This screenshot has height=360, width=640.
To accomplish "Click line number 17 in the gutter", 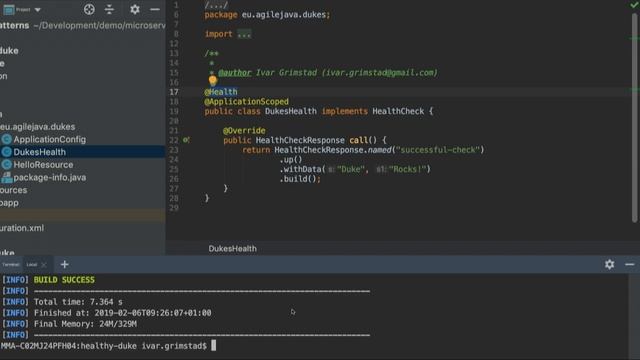I will point(174,92).
